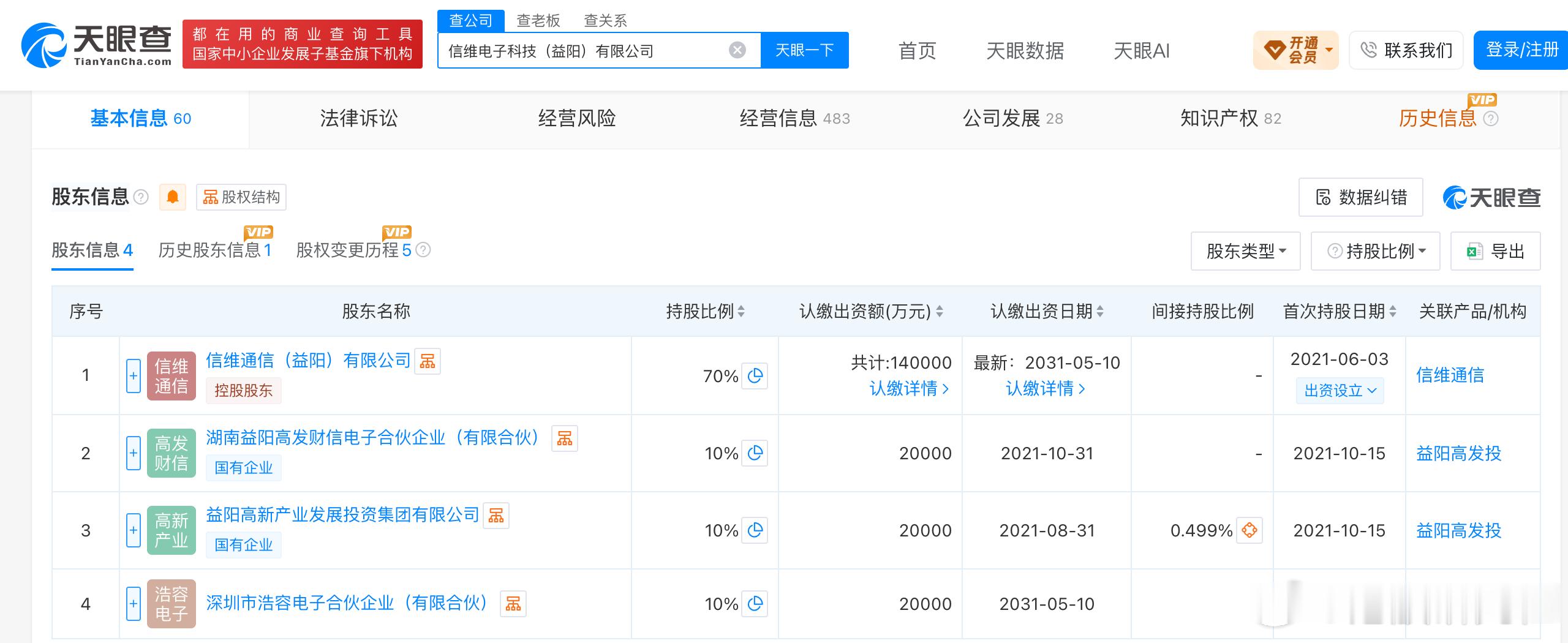1568x643 pixels.
Task: Go to 首页 nav link
Action: pyautogui.click(x=918, y=51)
